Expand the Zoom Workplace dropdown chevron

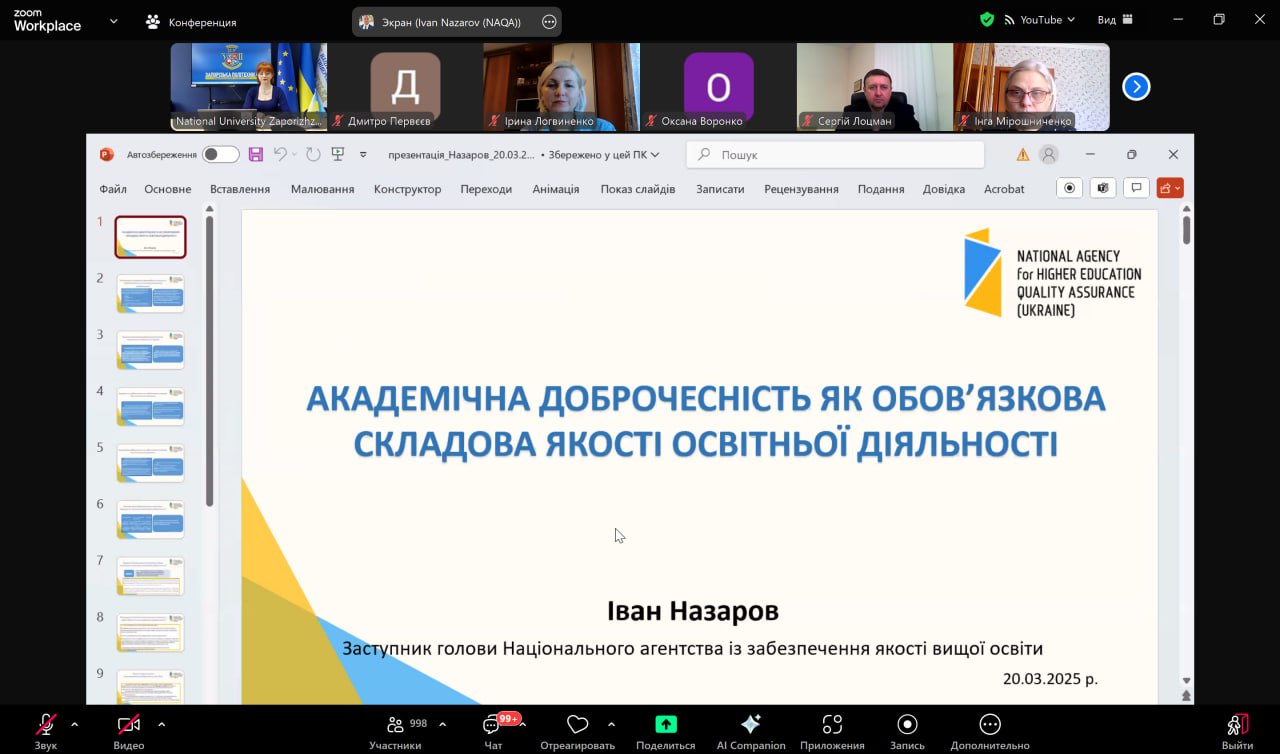(113, 20)
